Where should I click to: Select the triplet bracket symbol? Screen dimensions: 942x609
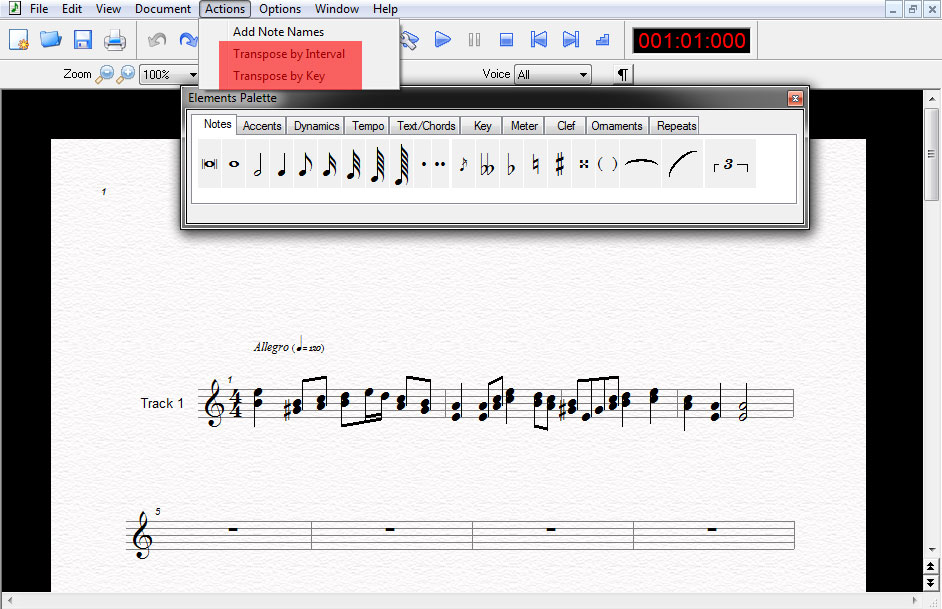coord(731,164)
